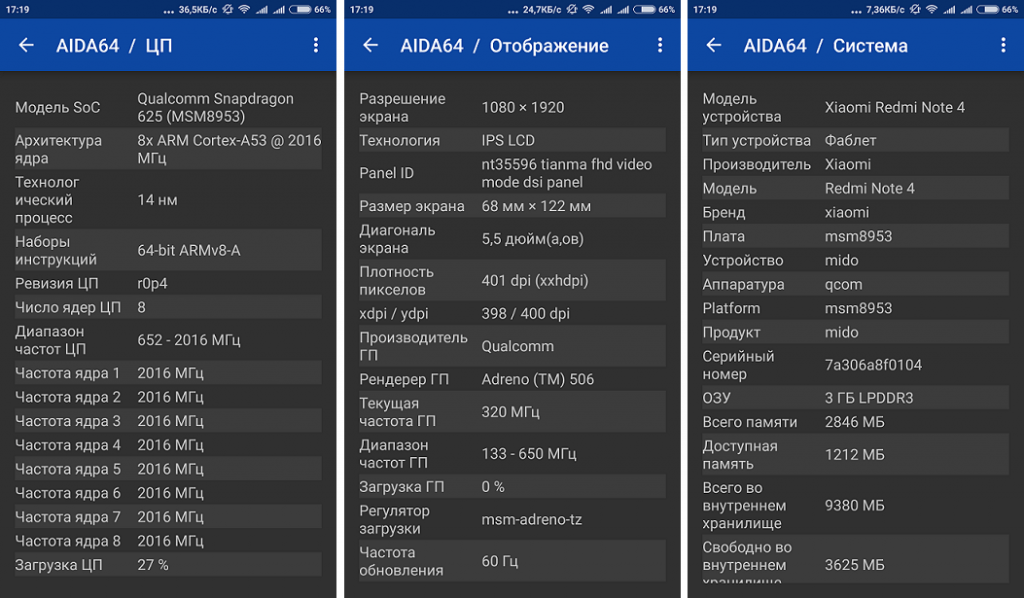Select the Серийный номер row
Image resolution: width=1024 pixels, height=598 pixels.
coord(855,365)
